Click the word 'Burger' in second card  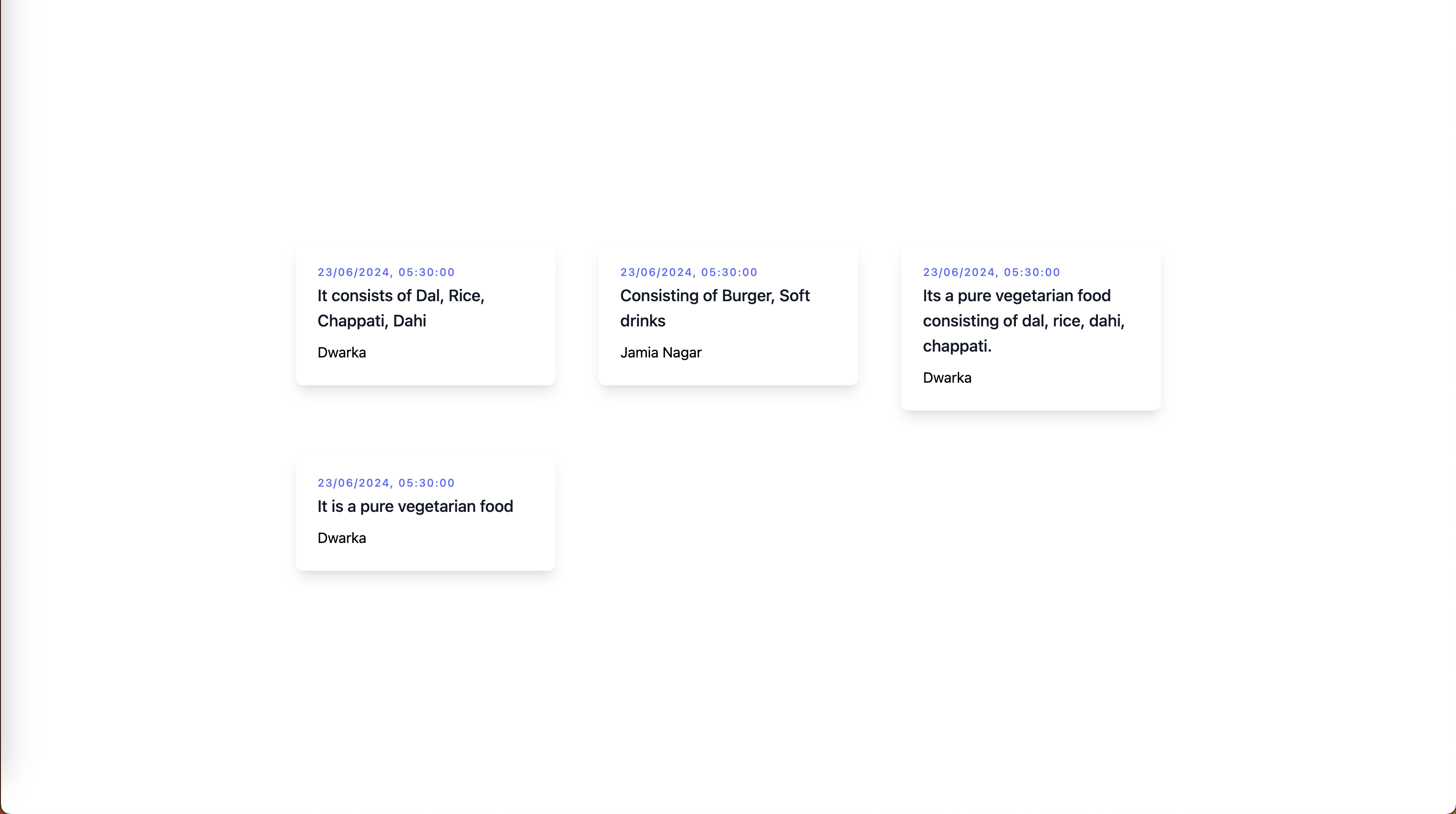point(747,296)
